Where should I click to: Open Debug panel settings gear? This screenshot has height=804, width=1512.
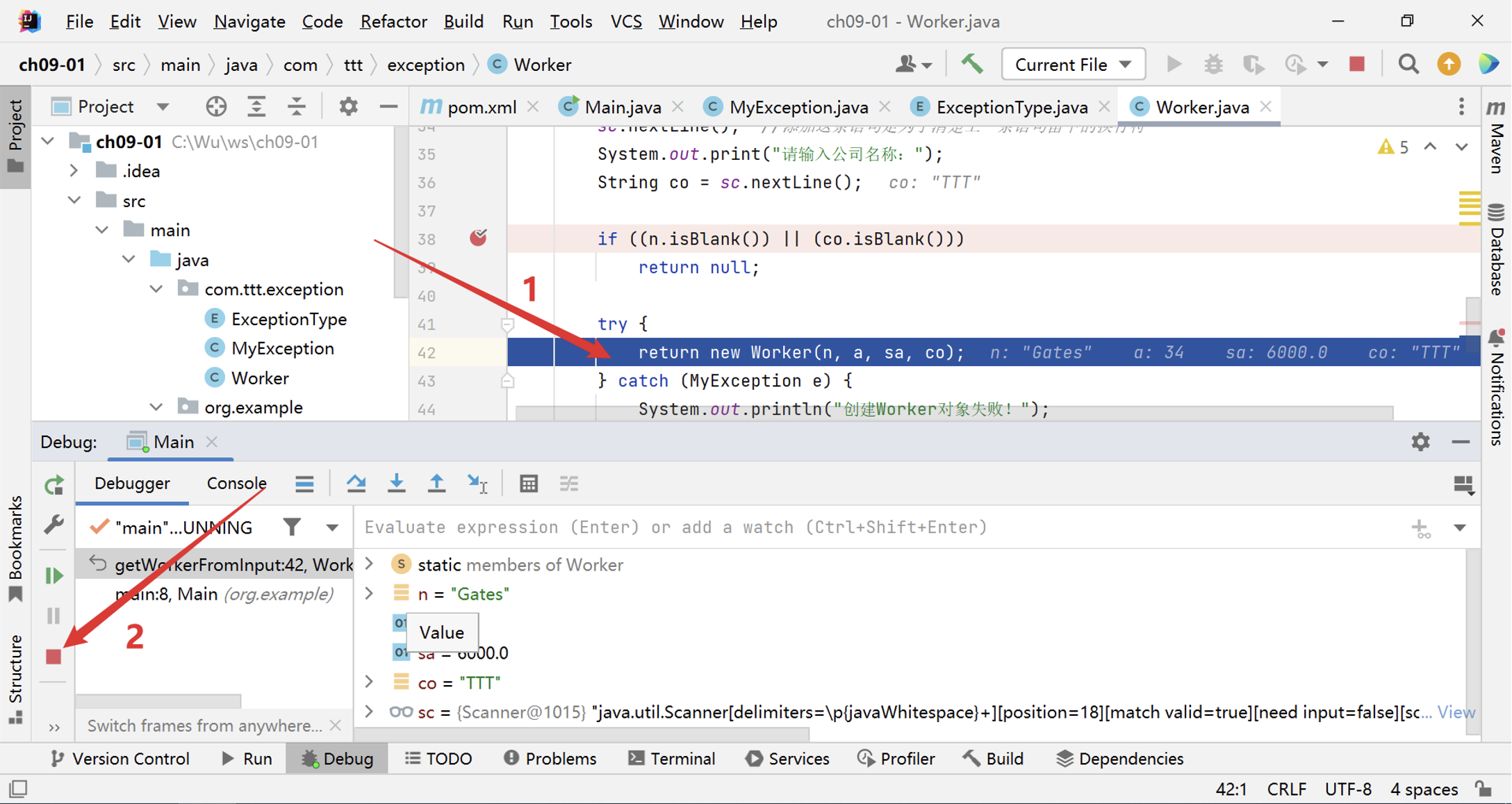click(1420, 441)
